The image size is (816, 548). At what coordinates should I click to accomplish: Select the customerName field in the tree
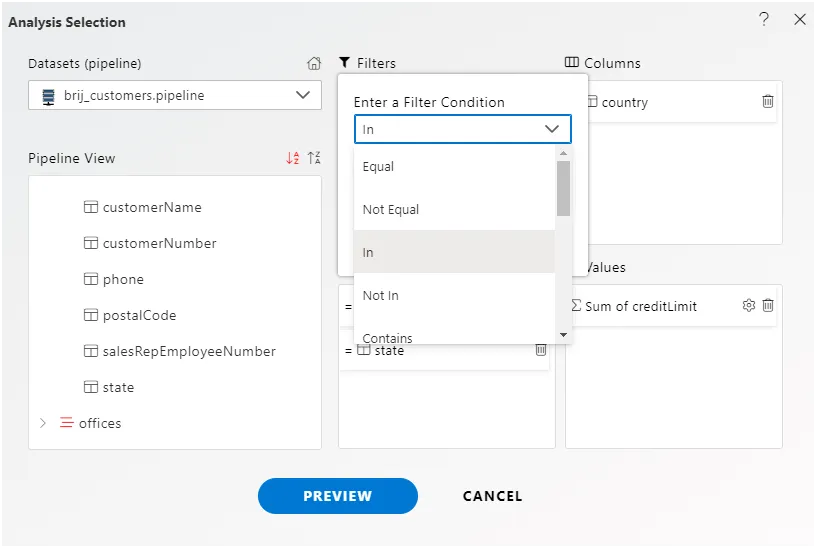pos(152,208)
